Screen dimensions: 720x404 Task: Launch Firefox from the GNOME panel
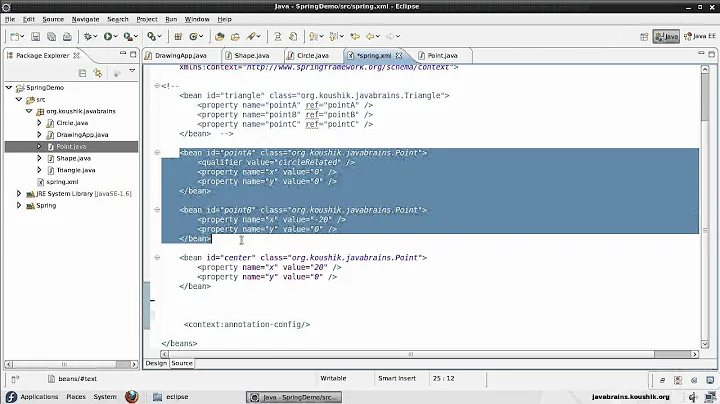[x=131, y=397]
